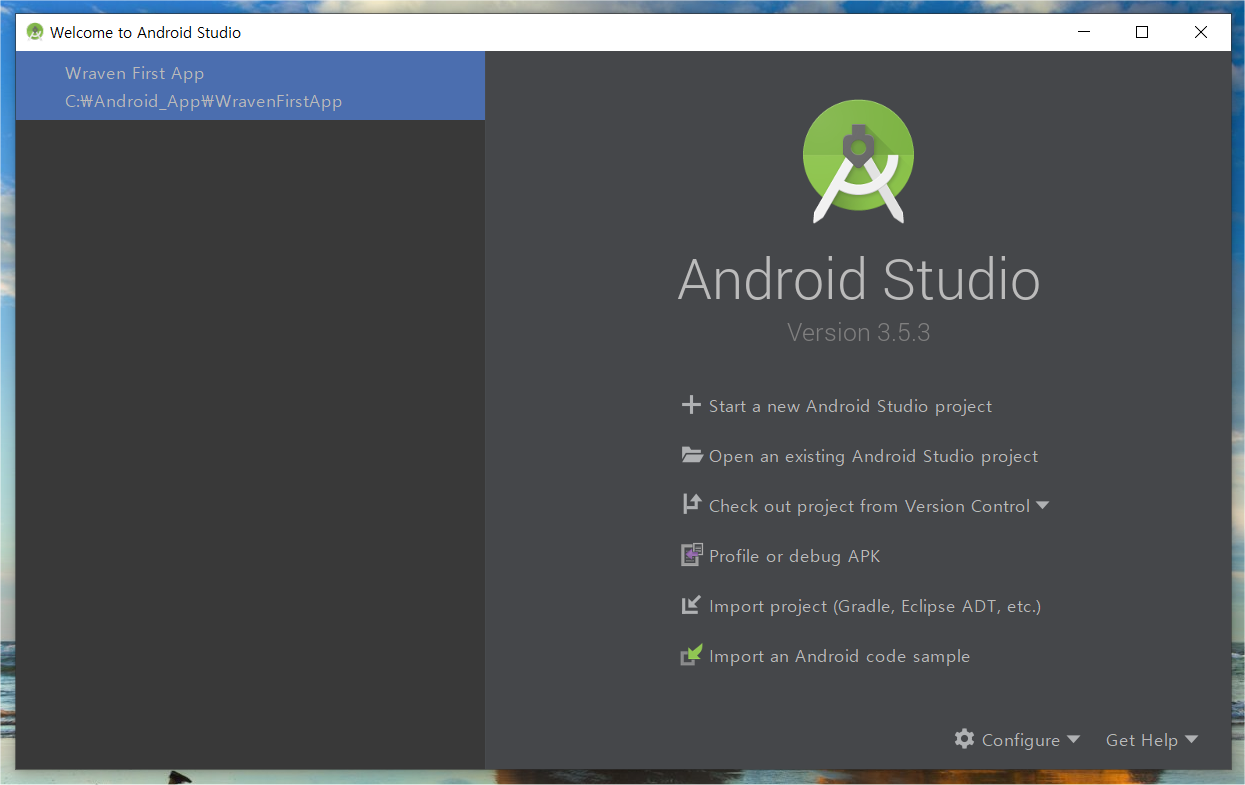
Task: Open recent project Wraven First App
Action: click(x=250, y=86)
